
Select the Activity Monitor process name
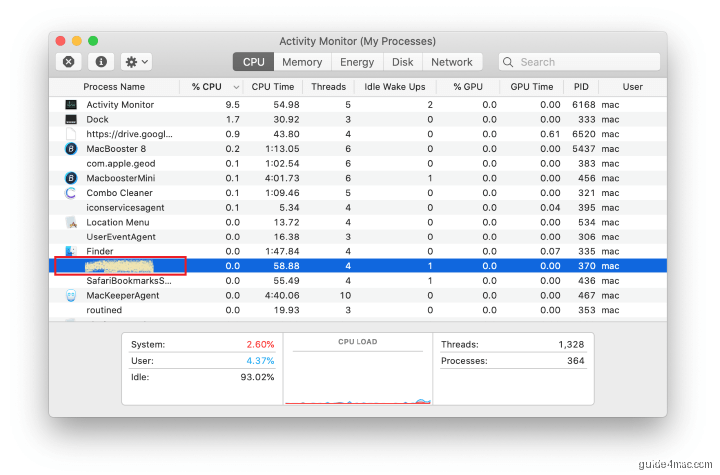point(120,105)
